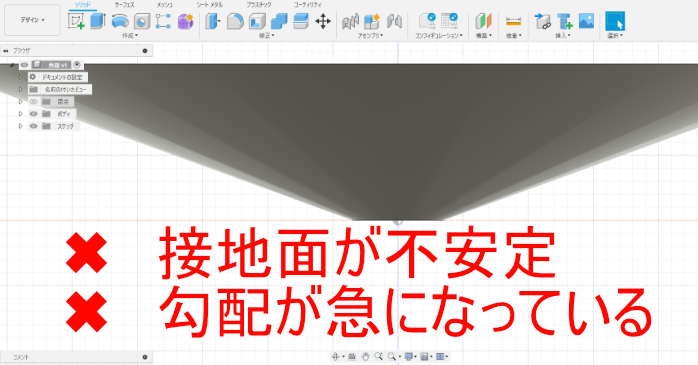Open the 挿入 dropdown menu
The width and height of the screenshot is (698, 365).
tap(563, 36)
